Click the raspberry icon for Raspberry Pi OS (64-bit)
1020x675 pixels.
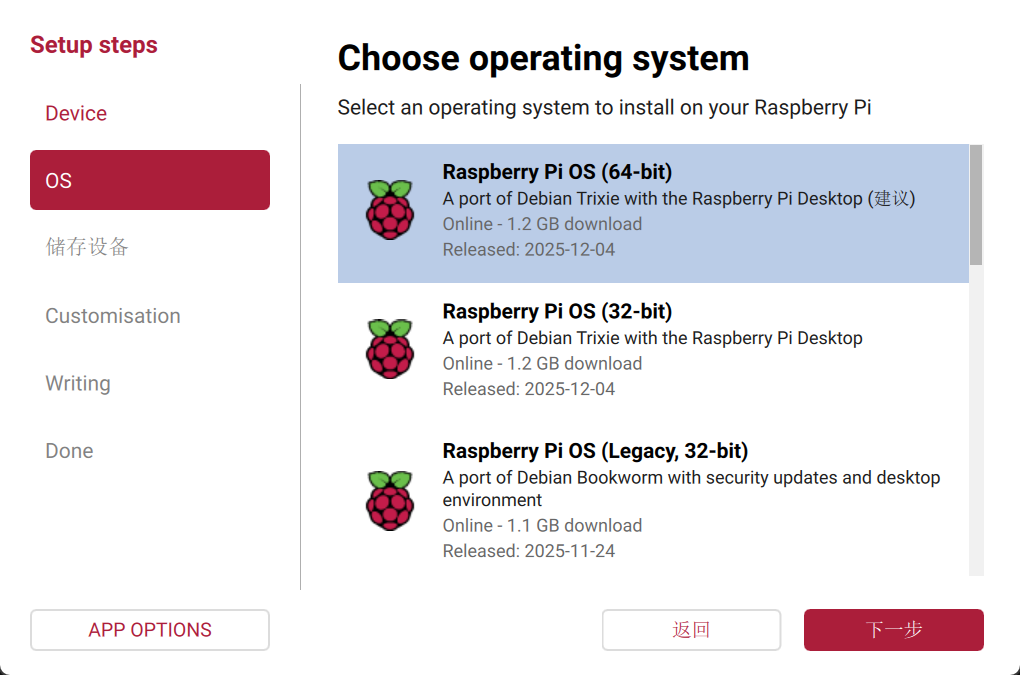pyautogui.click(x=389, y=210)
